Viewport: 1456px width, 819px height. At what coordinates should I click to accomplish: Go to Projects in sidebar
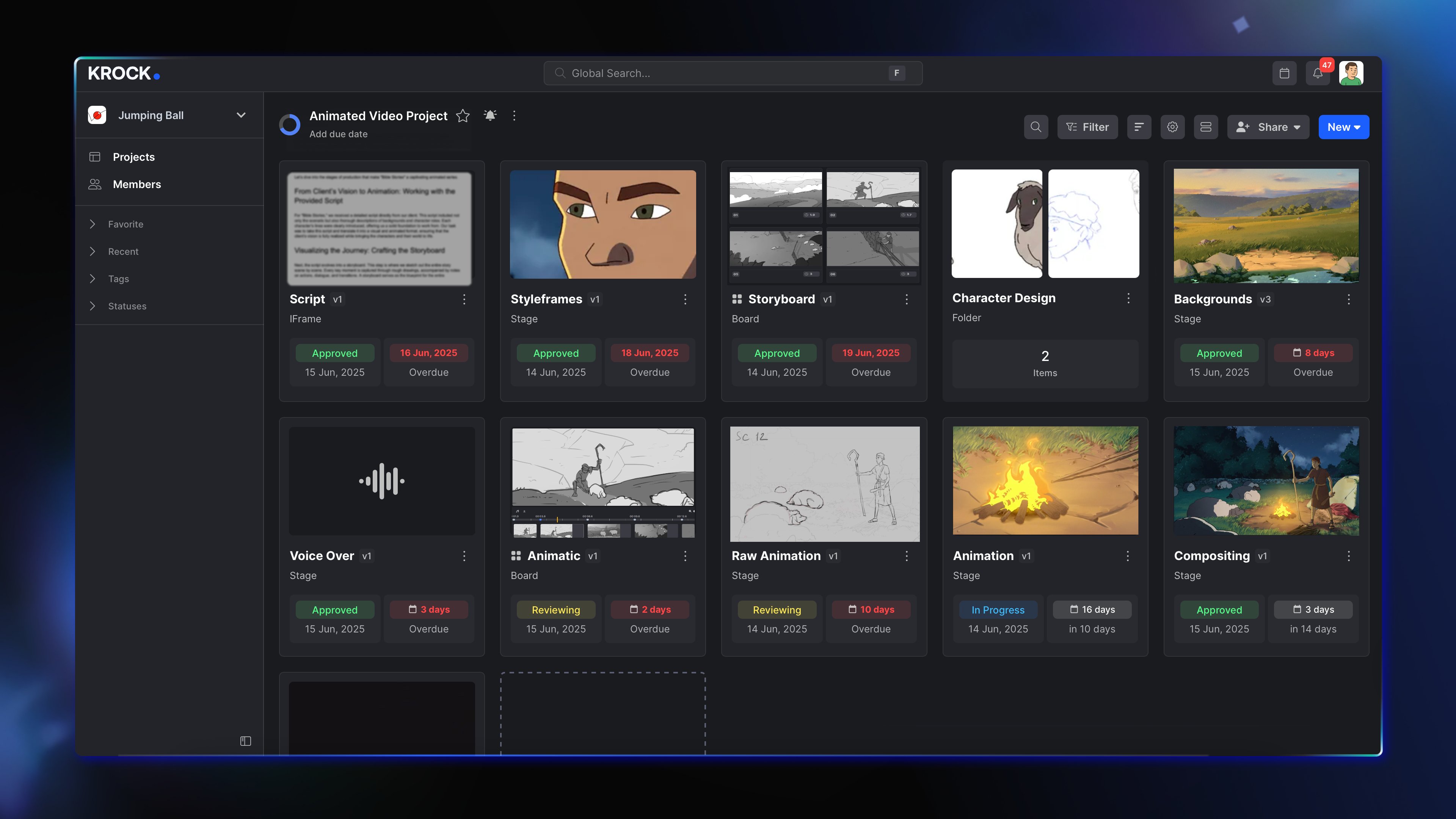pyautogui.click(x=133, y=157)
